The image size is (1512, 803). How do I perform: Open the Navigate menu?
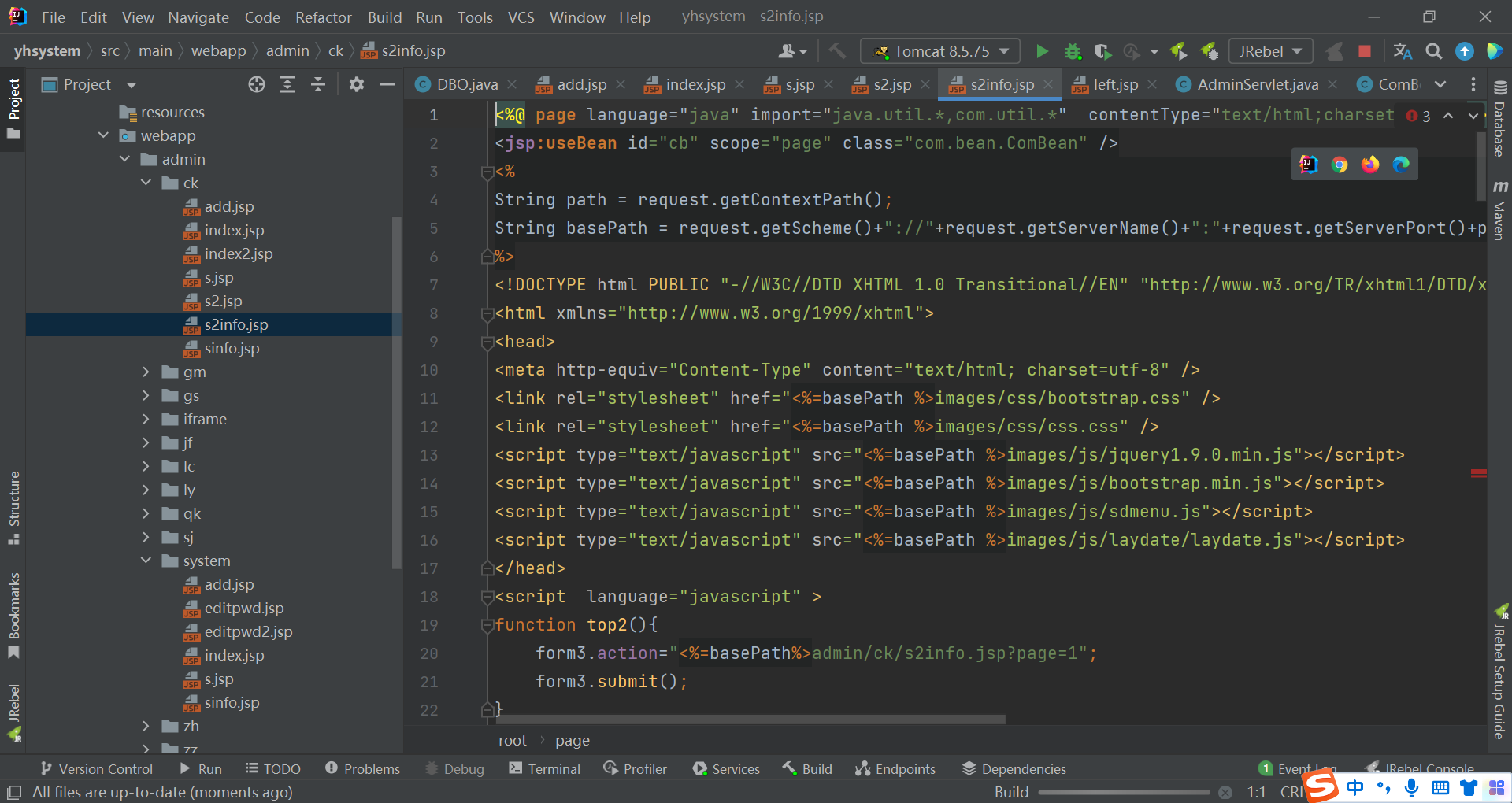tap(198, 17)
